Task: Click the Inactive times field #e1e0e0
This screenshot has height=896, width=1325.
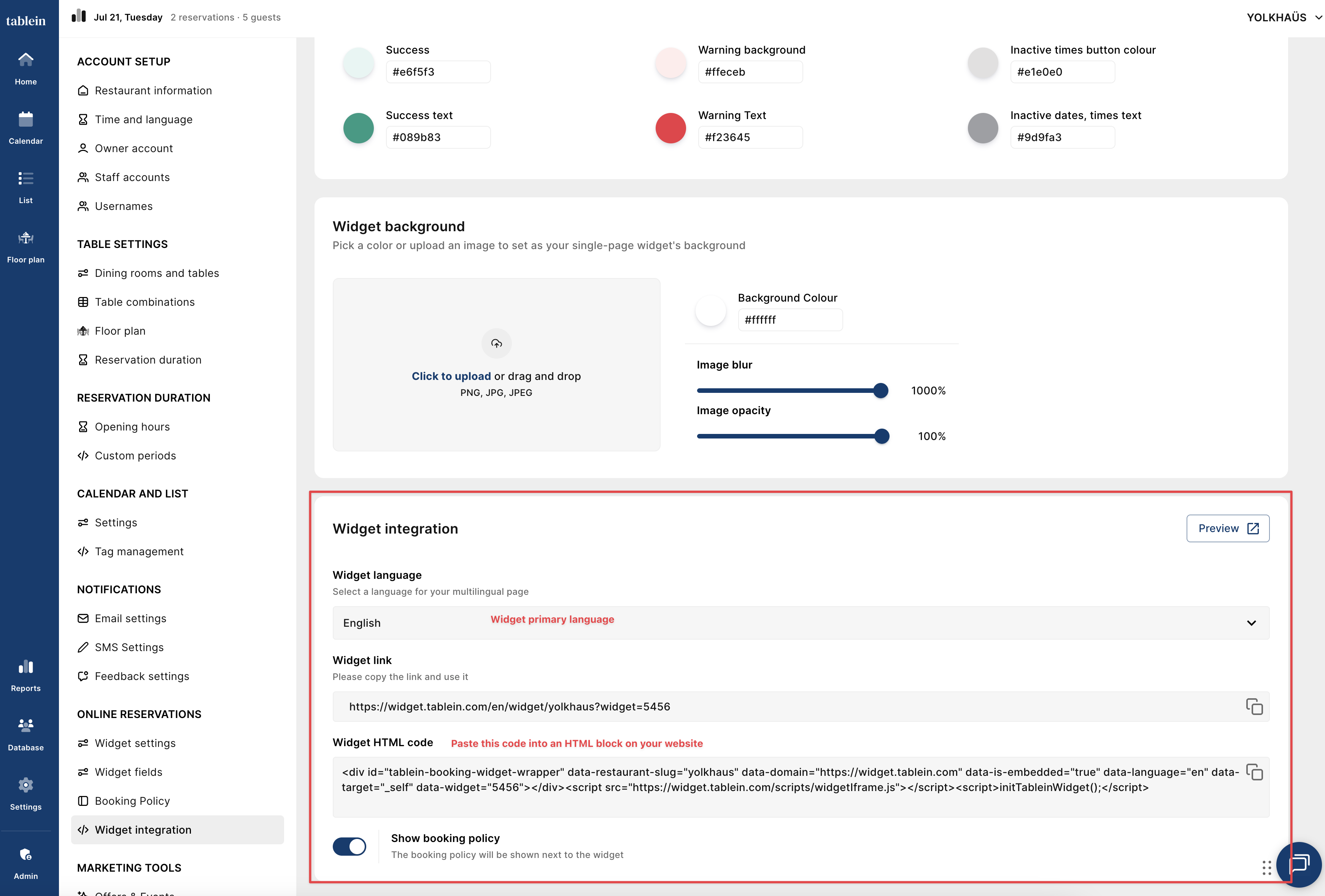Action: tap(1063, 72)
